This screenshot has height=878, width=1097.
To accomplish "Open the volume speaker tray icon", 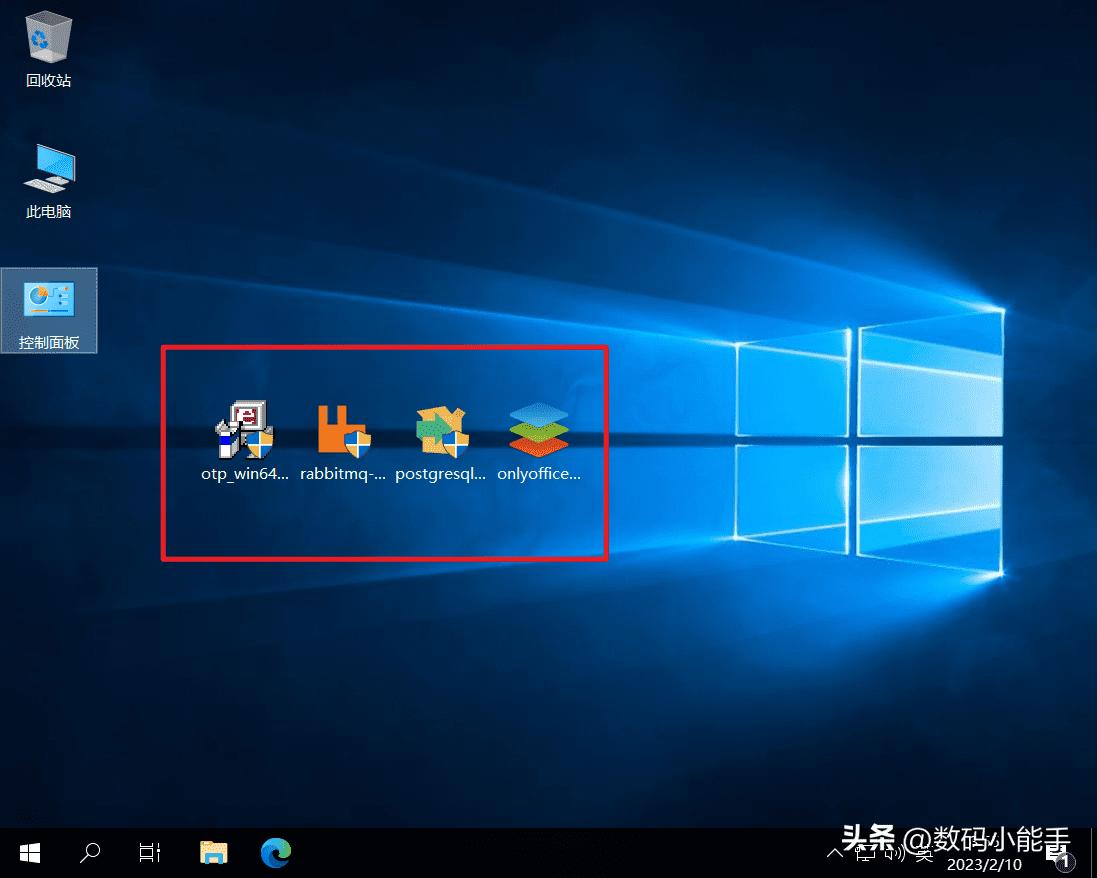I will [895, 853].
